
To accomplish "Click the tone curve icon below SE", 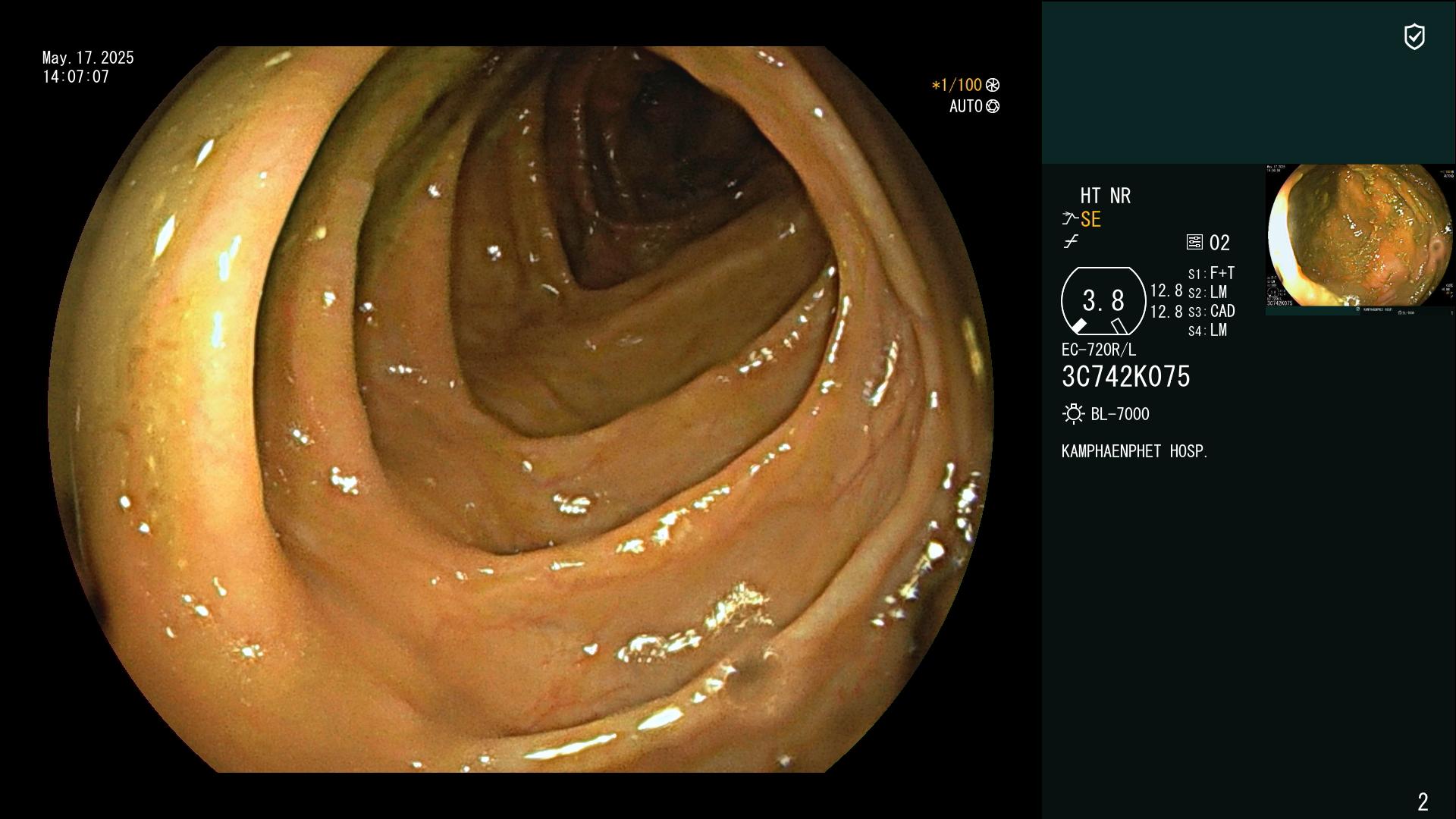I will [x=1071, y=242].
